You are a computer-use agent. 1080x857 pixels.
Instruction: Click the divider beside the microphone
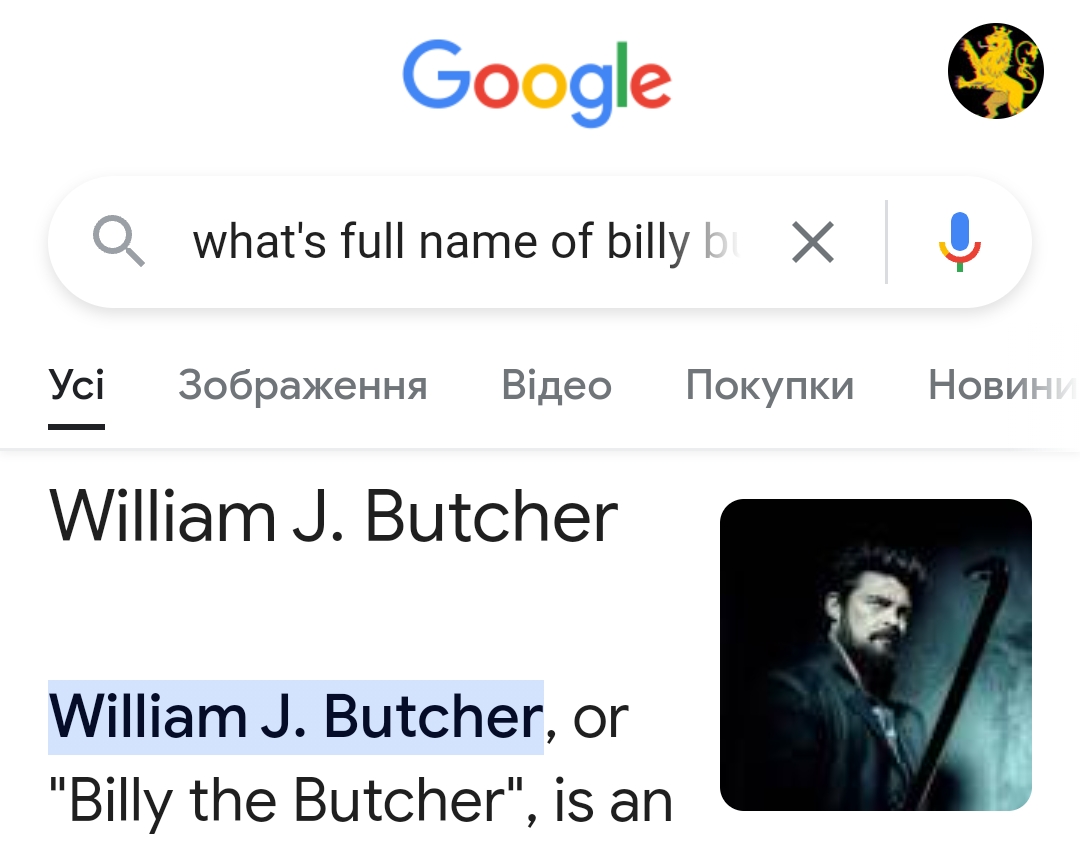(x=886, y=242)
